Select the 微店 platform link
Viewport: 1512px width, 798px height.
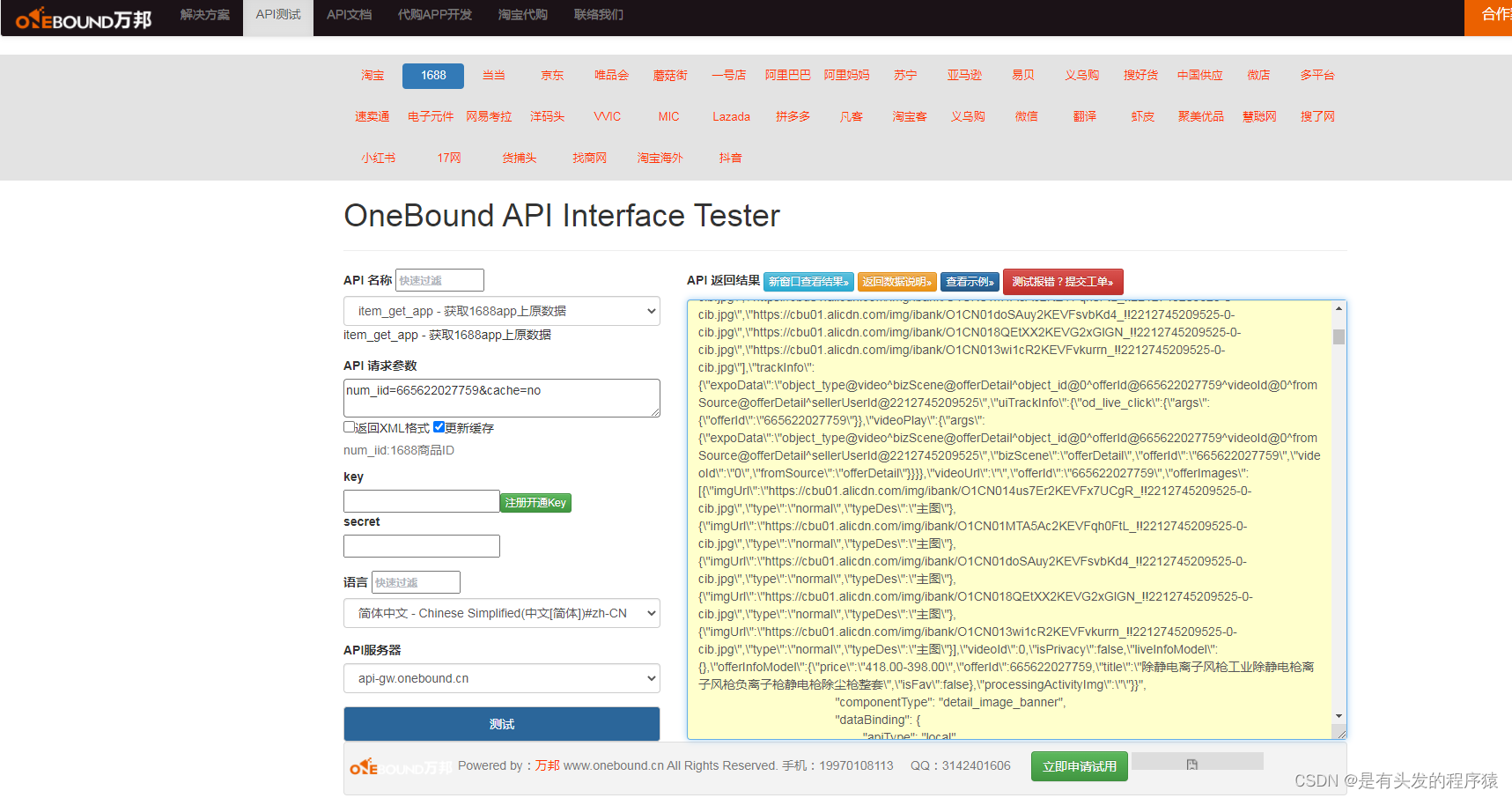click(x=1258, y=76)
